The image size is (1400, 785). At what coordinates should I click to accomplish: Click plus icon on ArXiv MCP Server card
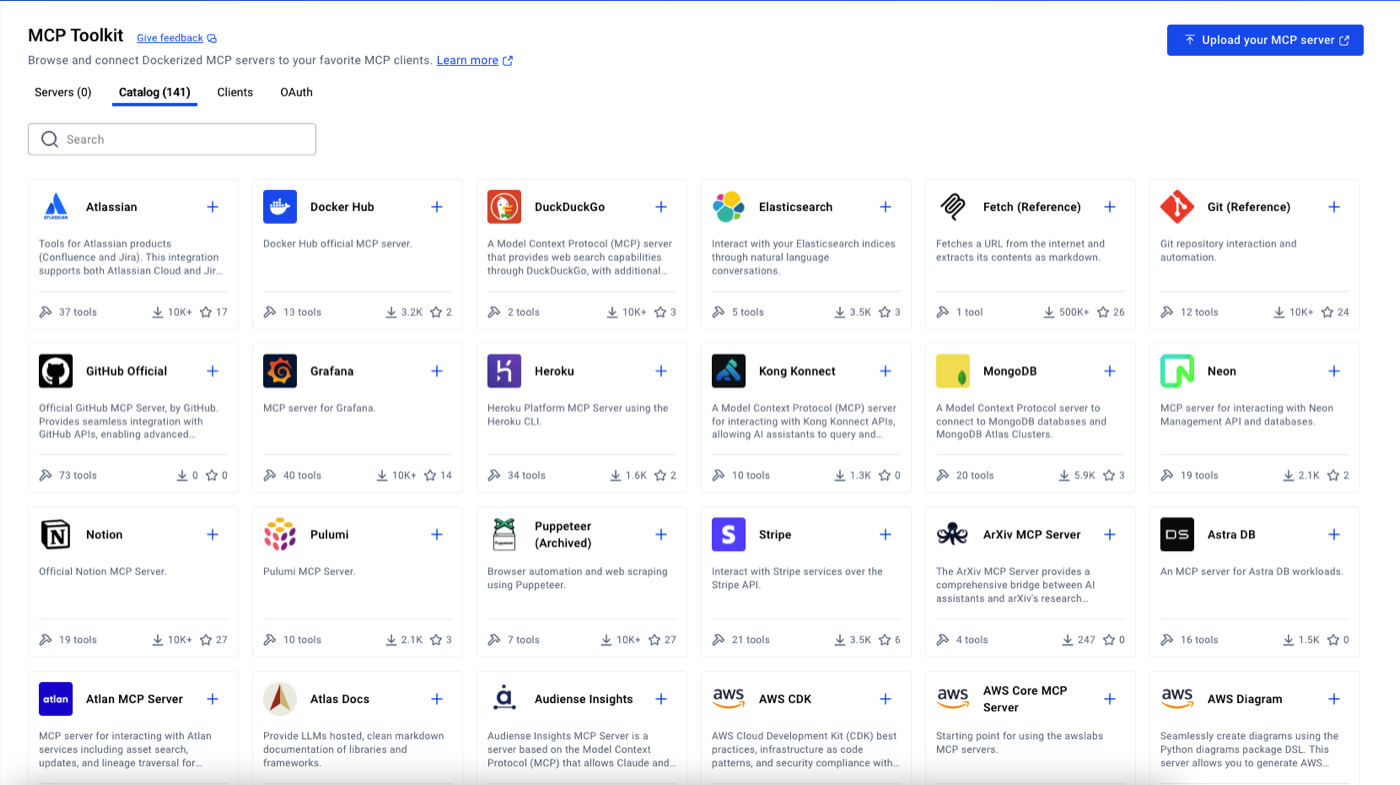click(1110, 535)
